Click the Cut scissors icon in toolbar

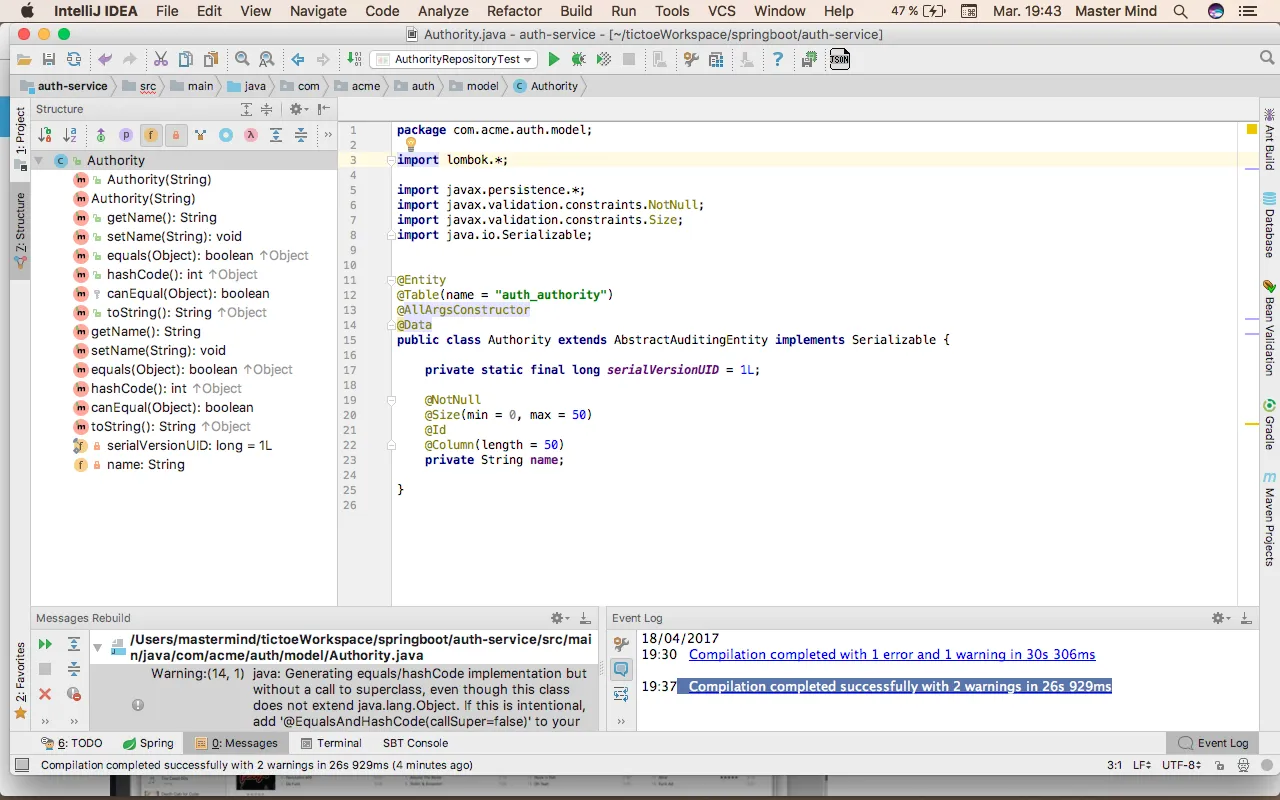tap(160, 60)
